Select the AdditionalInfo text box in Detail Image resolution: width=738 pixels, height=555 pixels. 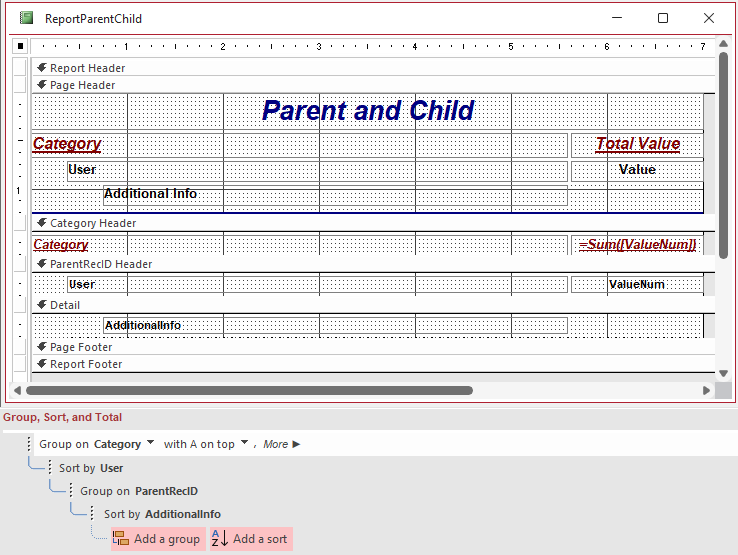click(x=335, y=326)
